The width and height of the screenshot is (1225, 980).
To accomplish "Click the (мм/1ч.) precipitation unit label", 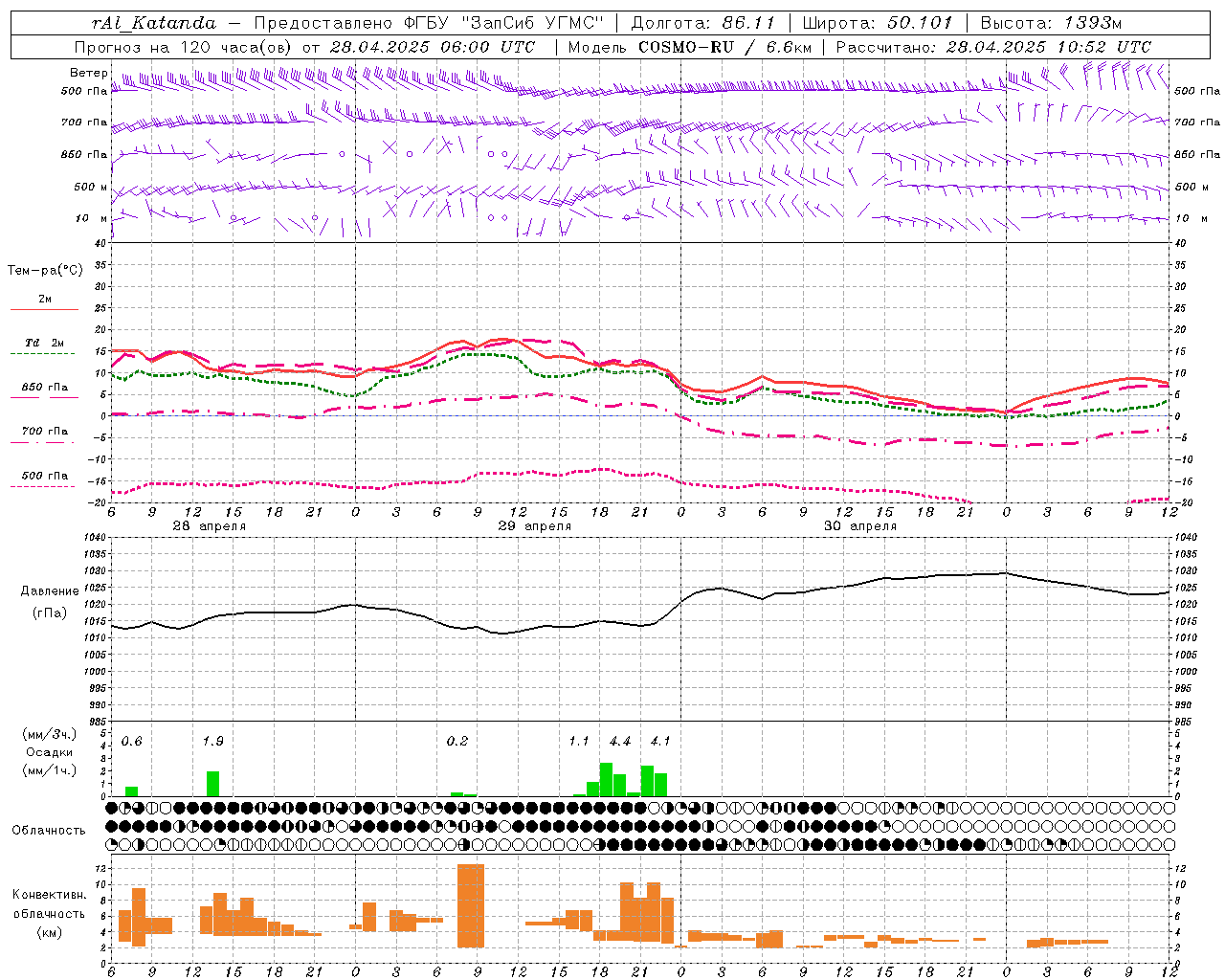I will tap(49, 770).
